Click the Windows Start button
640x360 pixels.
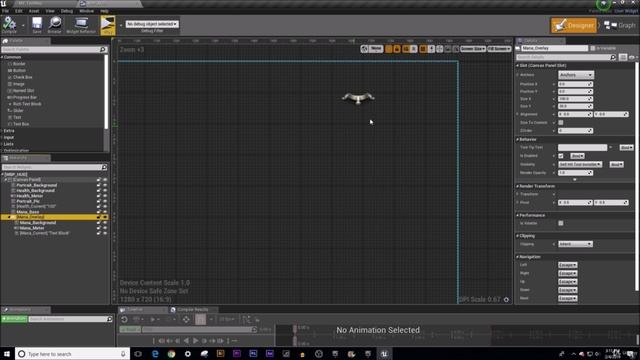pyautogui.click(x=7, y=354)
